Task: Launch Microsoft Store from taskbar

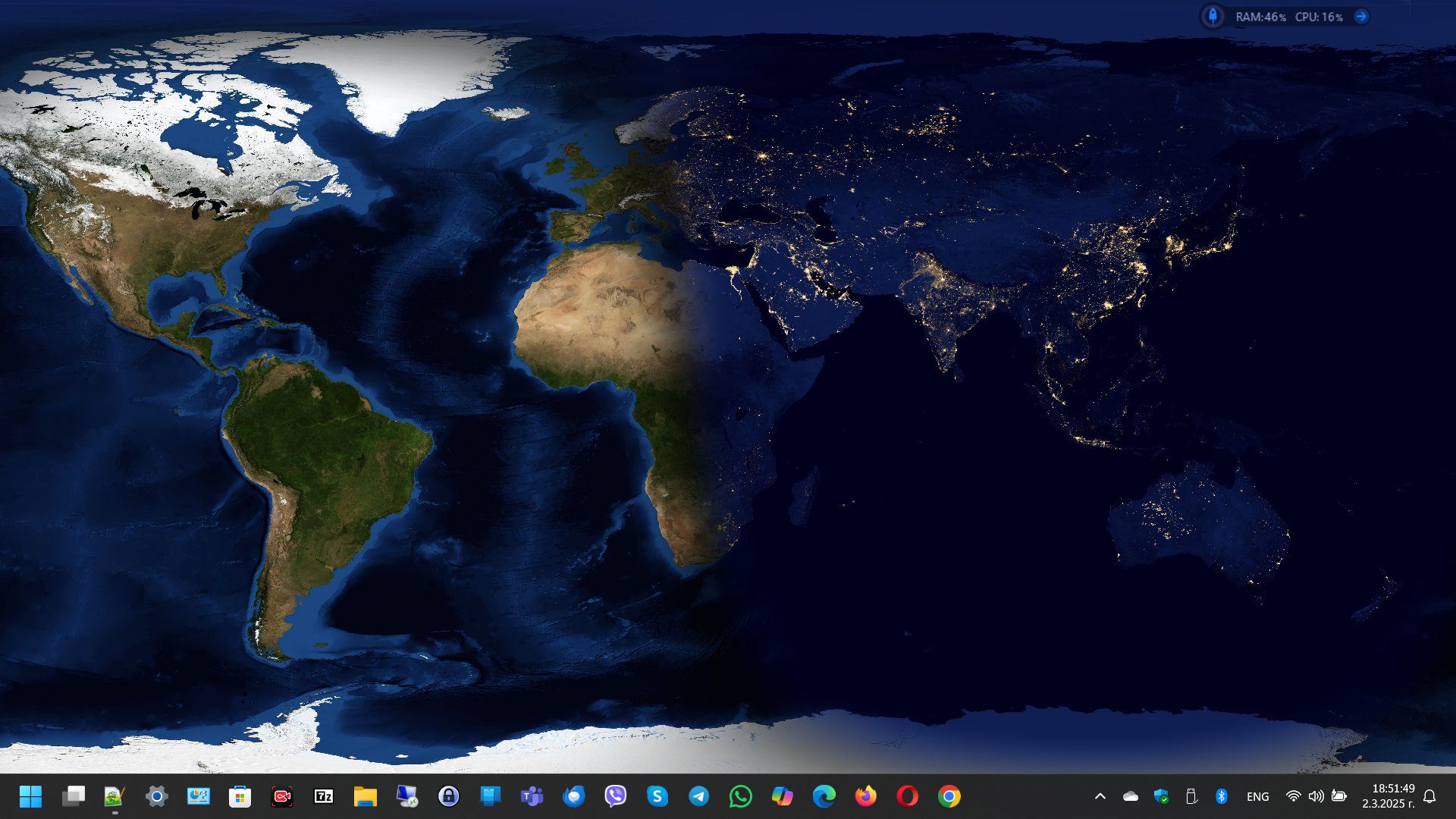Action: pos(240,796)
